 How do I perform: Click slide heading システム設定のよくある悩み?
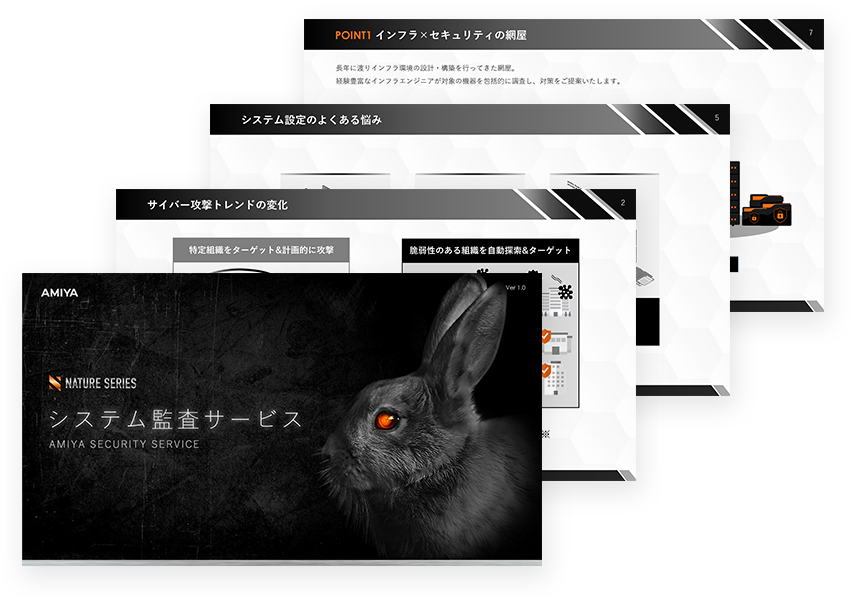[311, 120]
